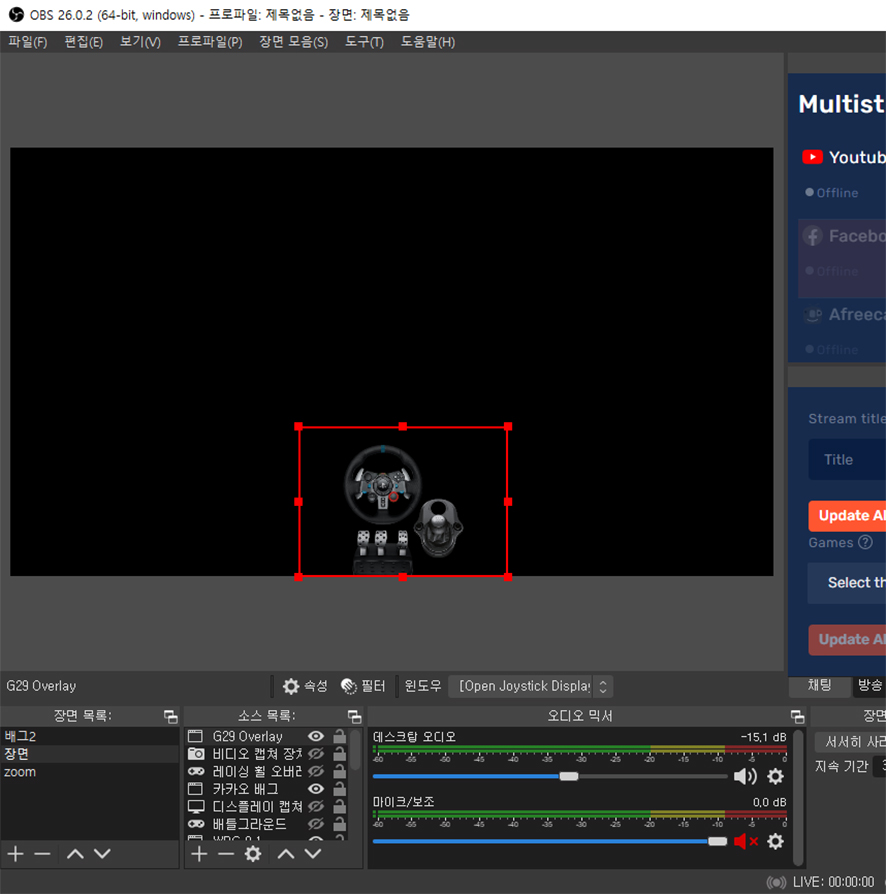
Task: Switch to the 채팅 tab
Action: click(x=819, y=685)
